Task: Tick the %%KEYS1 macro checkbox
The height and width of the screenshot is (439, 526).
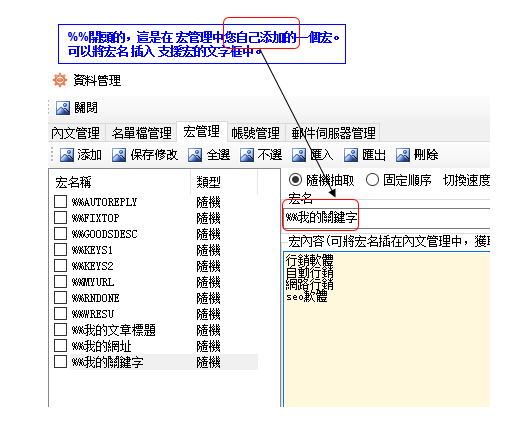Action: 60,250
